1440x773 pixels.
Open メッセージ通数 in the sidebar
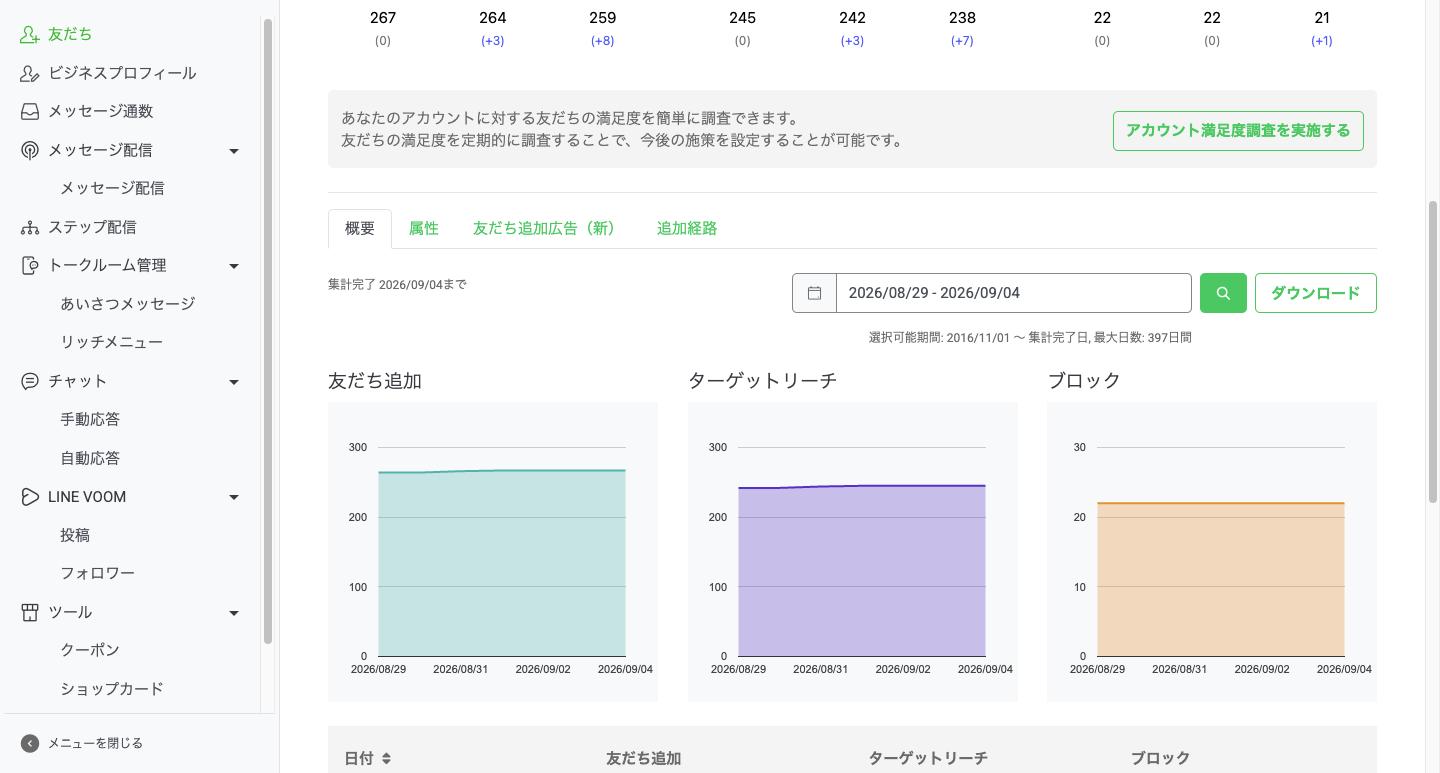pos(100,111)
